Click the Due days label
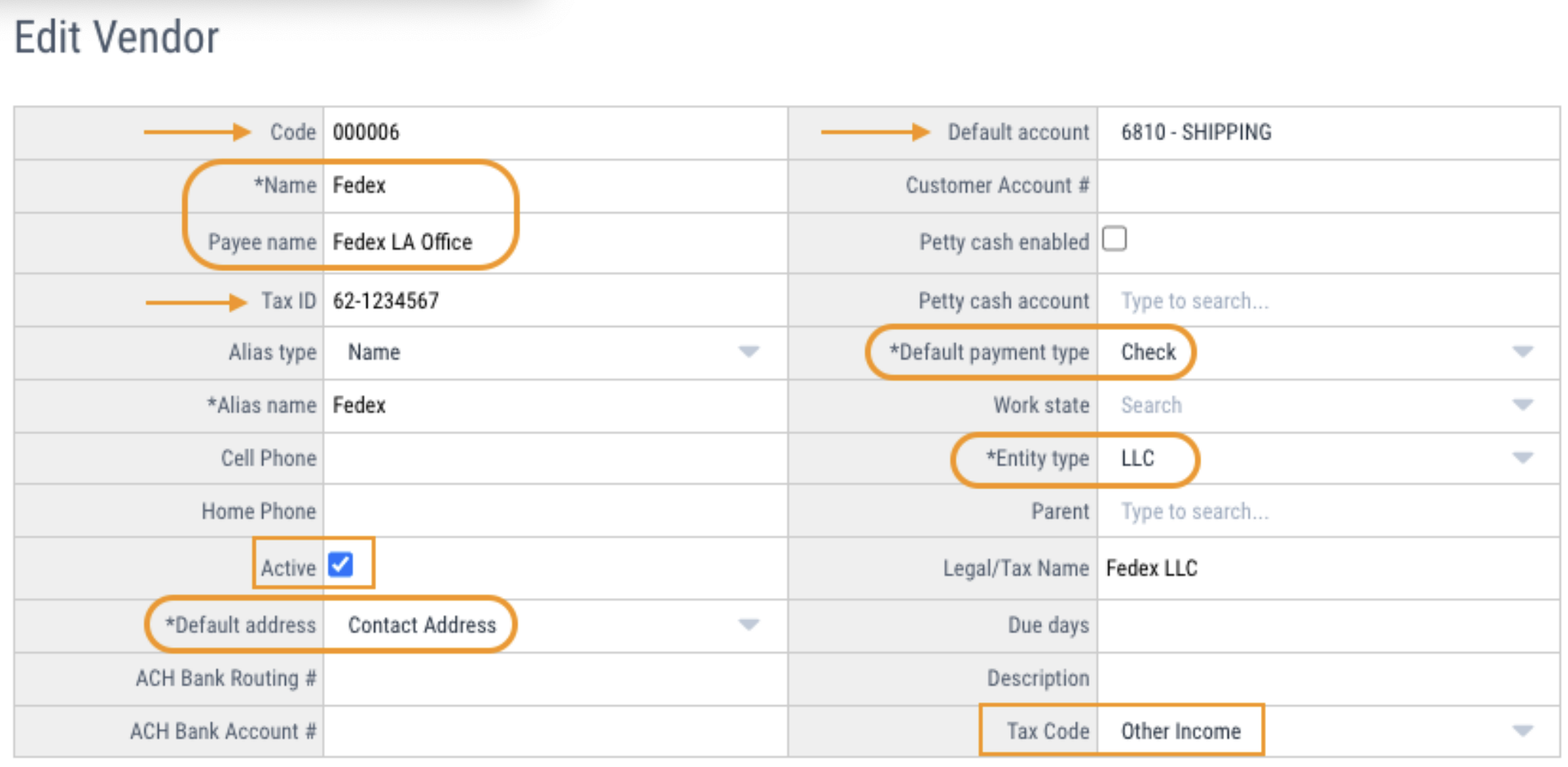Image resolution: width=1568 pixels, height=767 pixels. (x=1048, y=625)
